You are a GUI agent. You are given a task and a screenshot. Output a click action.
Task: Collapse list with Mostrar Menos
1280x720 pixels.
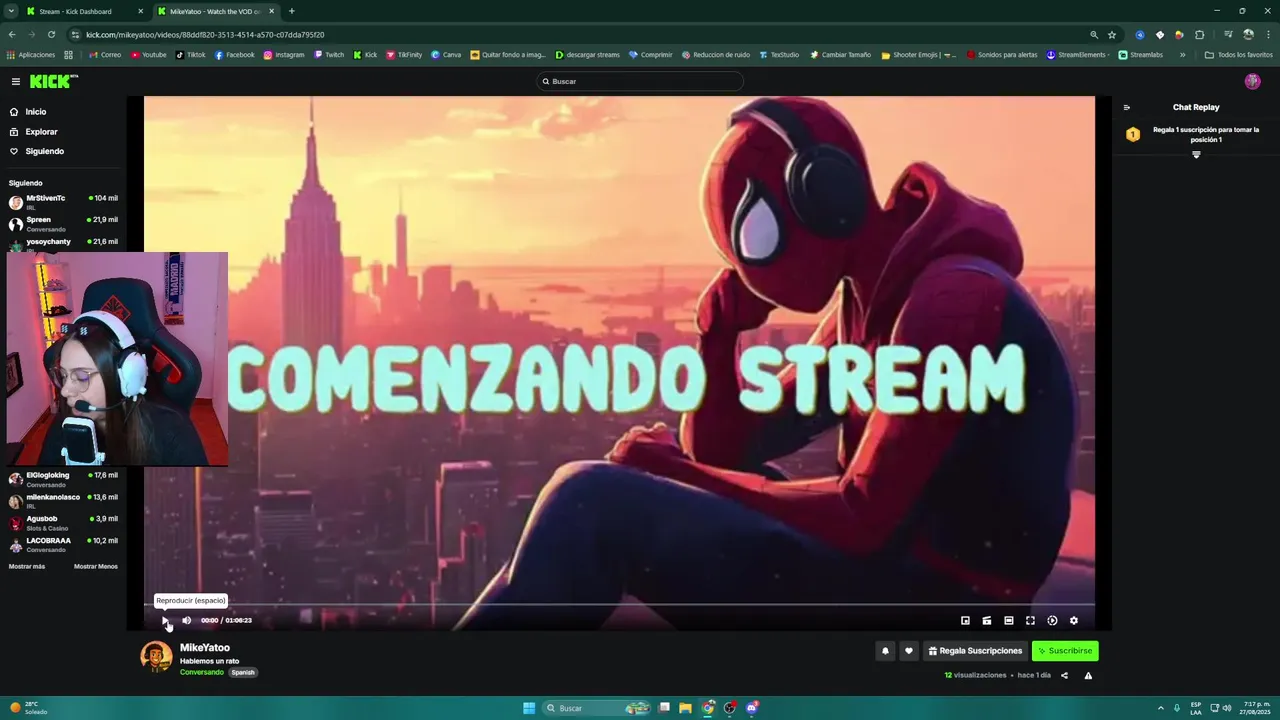(96, 566)
